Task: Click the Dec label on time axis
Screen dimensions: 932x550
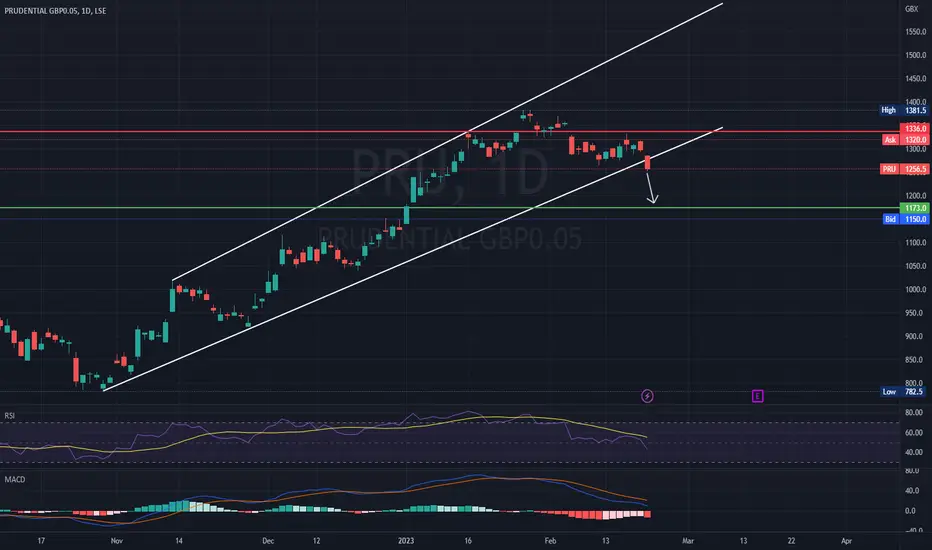Action: pos(268,540)
